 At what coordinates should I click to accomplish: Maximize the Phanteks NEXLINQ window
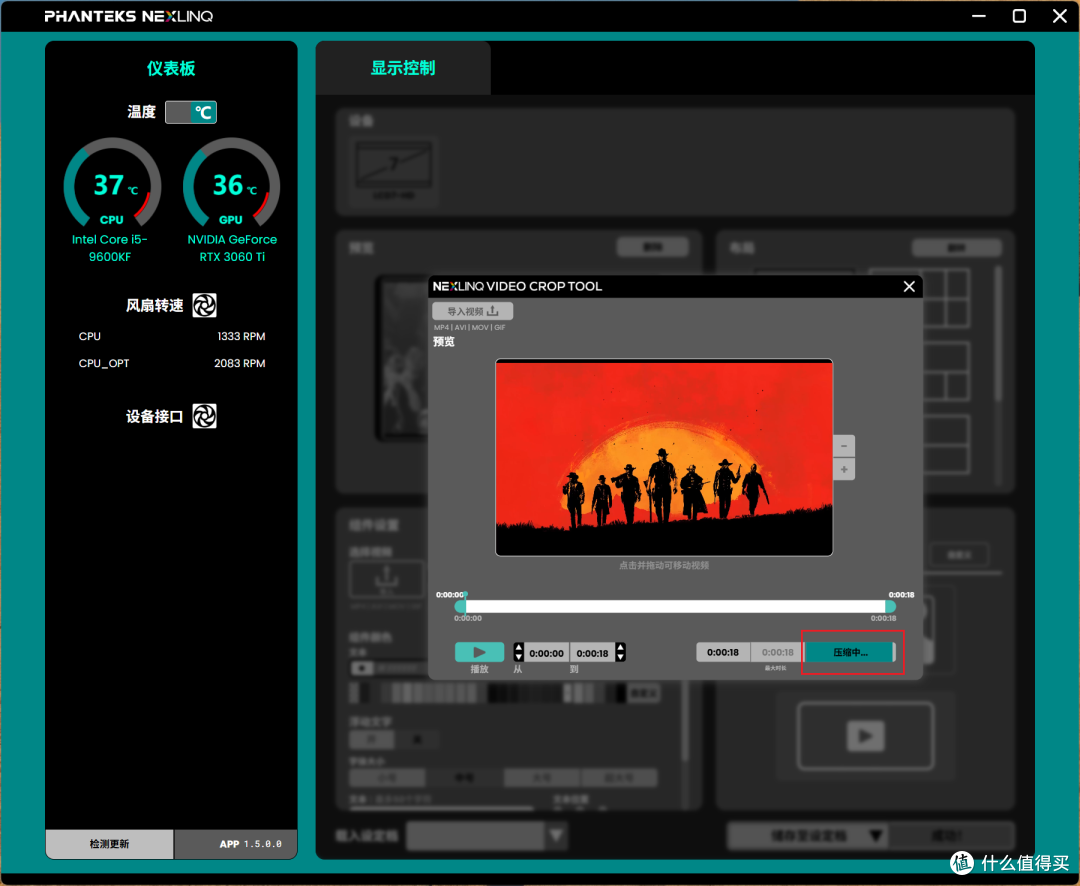(x=1019, y=16)
